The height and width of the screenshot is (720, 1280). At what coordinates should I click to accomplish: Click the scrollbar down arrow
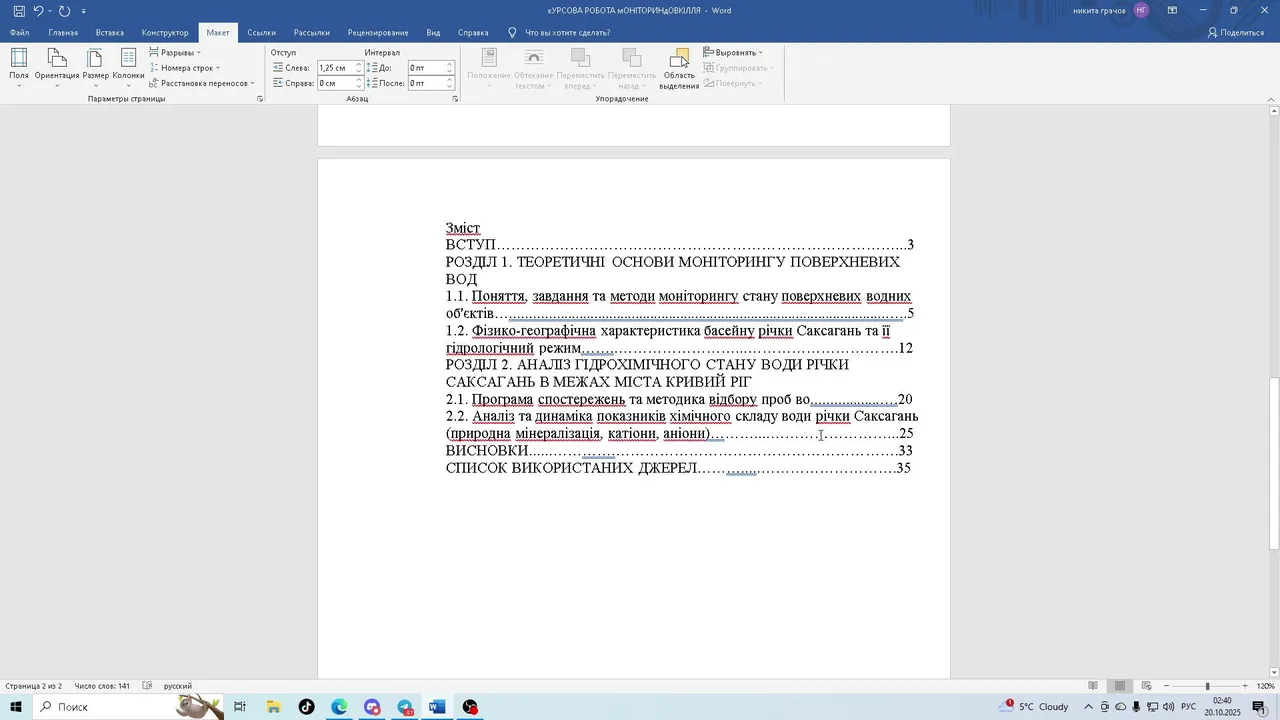point(1274,672)
